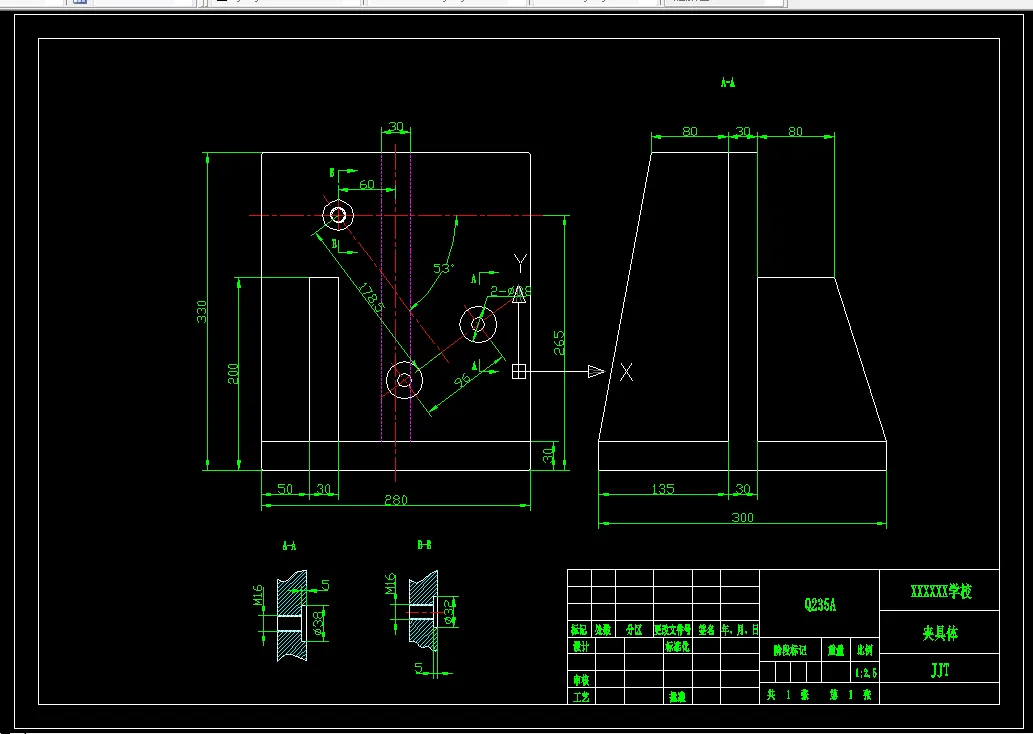Click the UCS origin square marker
1033x734 pixels.
click(519, 372)
